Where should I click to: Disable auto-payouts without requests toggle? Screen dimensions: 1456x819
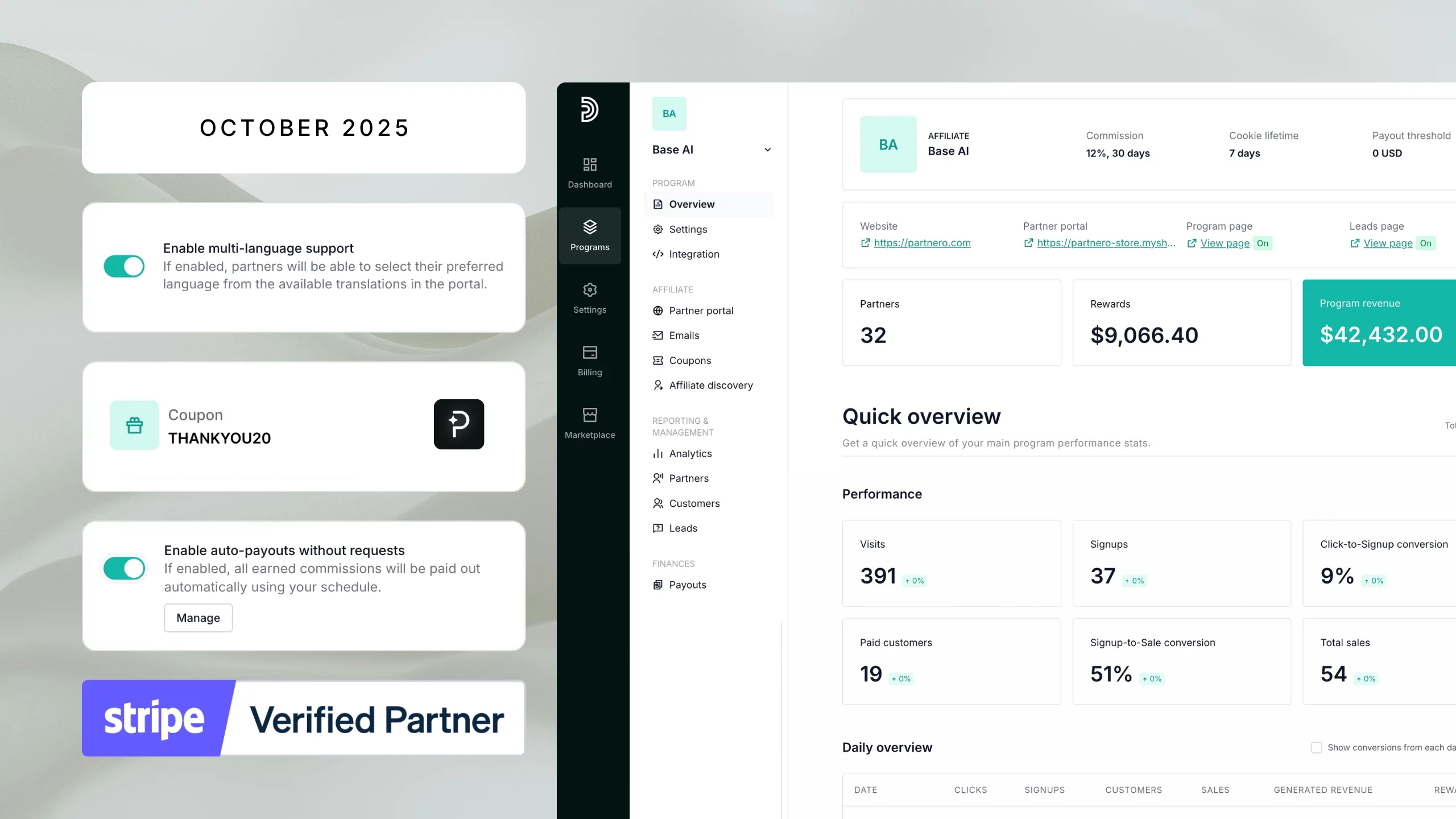pos(124,568)
